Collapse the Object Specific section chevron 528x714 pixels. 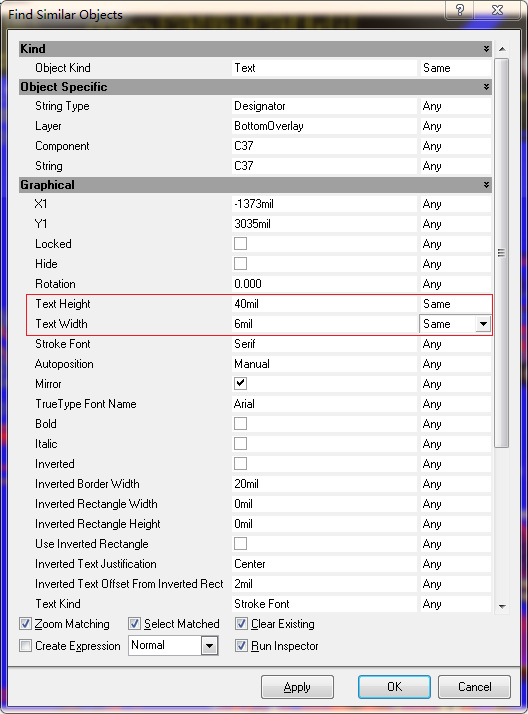[486, 87]
